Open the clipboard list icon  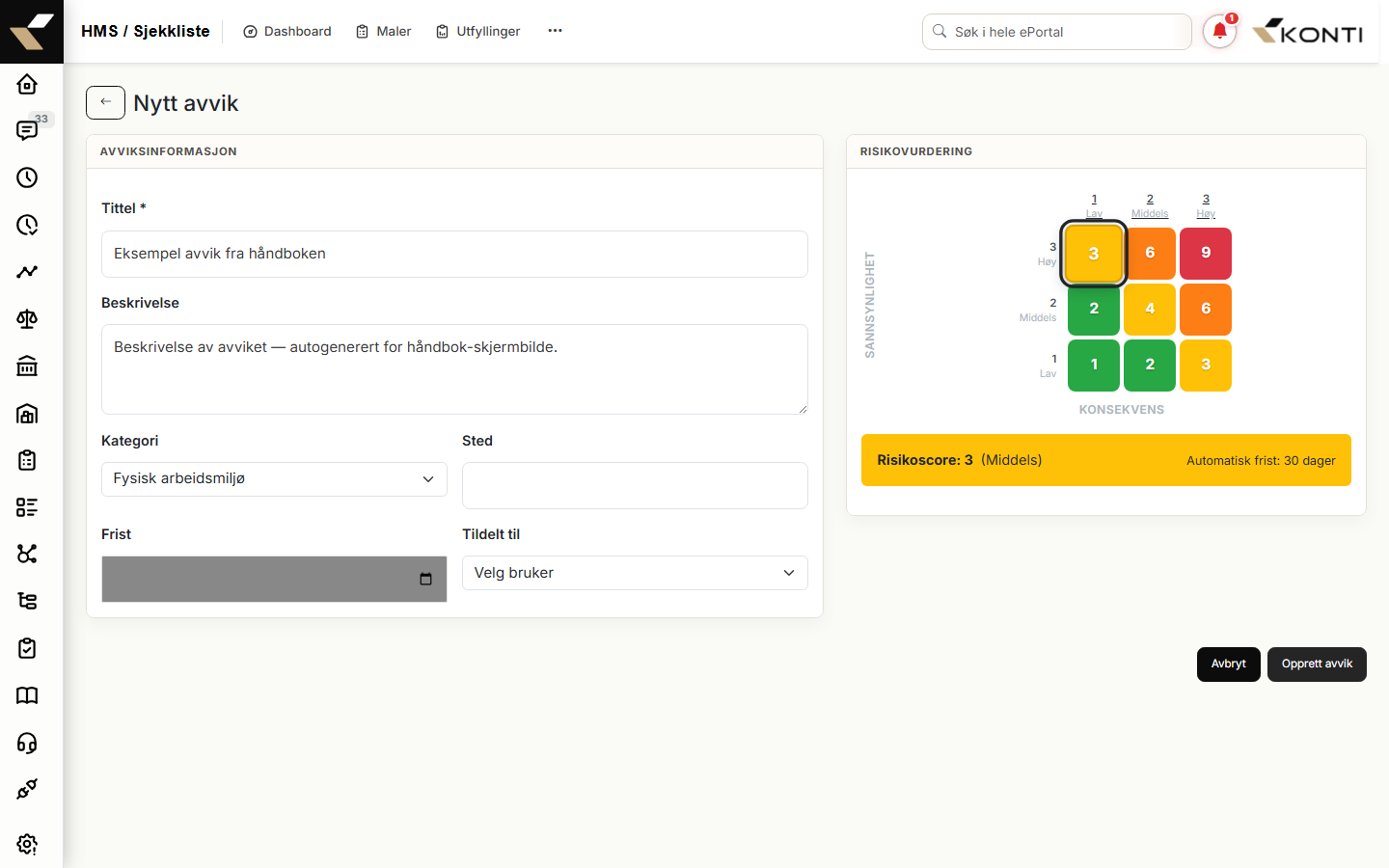[27, 460]
